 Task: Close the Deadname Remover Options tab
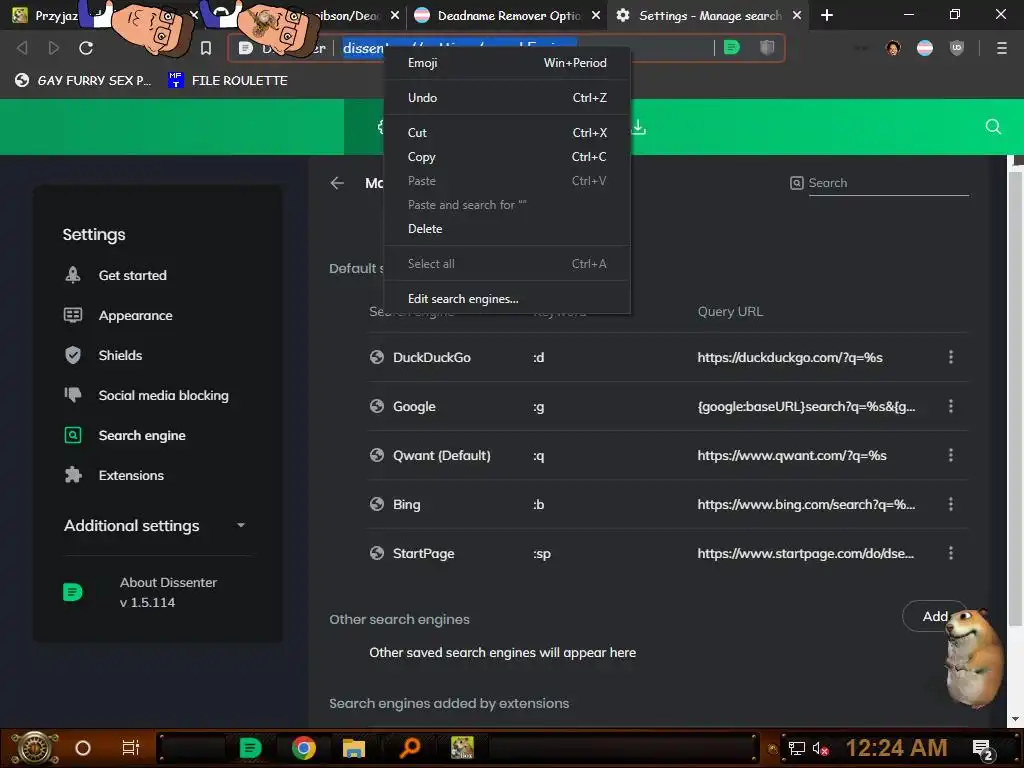pyautogui.click(x=595, y=15)
